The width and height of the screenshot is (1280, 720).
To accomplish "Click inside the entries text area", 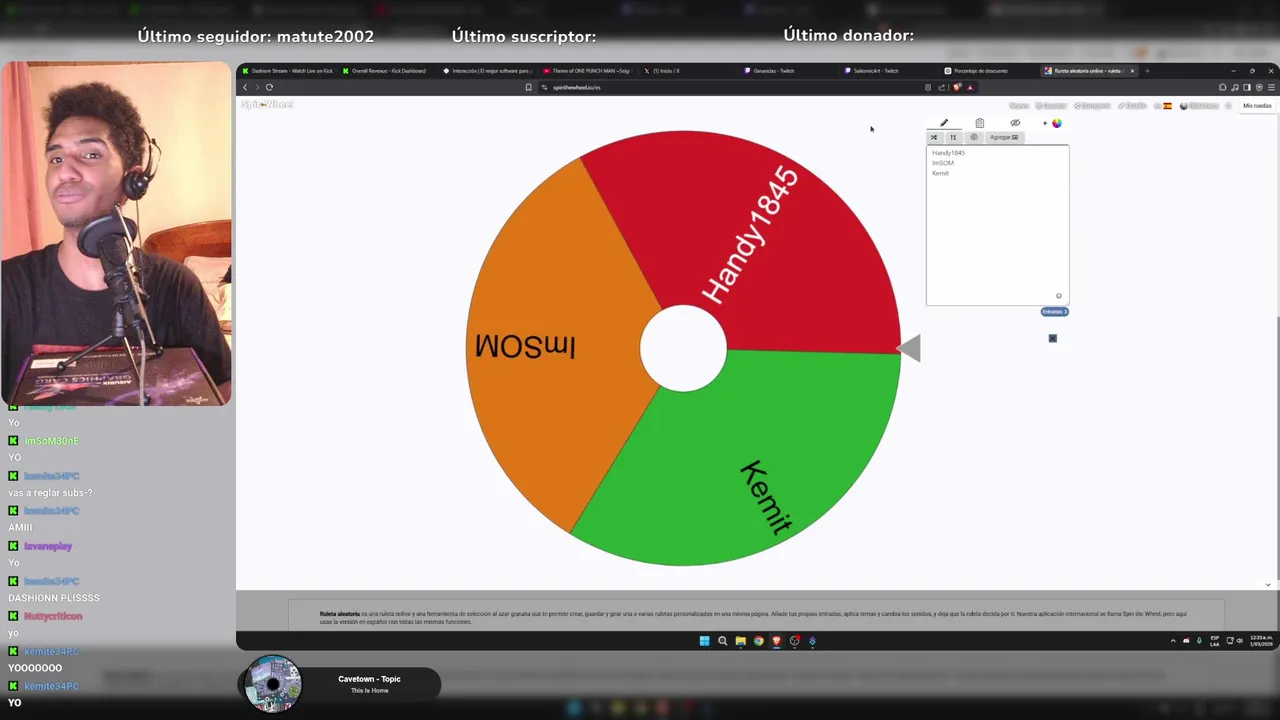I will tap(997, 225).
